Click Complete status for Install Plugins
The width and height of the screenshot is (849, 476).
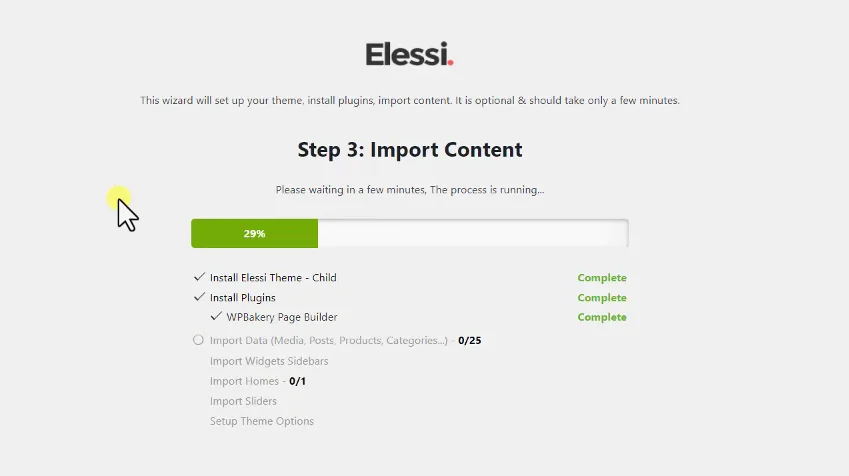click(602, 298)
